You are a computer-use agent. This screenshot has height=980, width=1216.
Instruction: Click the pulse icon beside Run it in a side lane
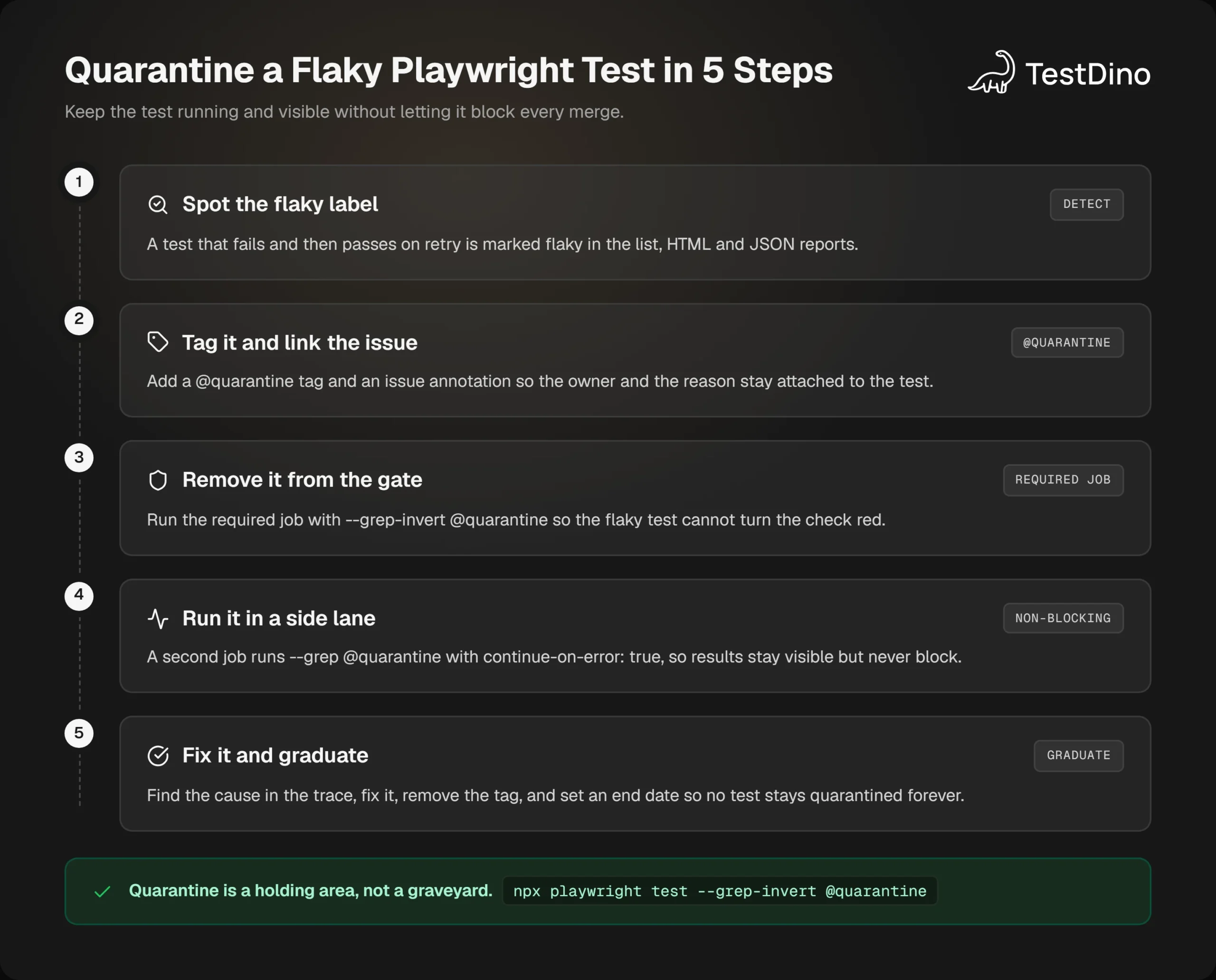(158, 619)
